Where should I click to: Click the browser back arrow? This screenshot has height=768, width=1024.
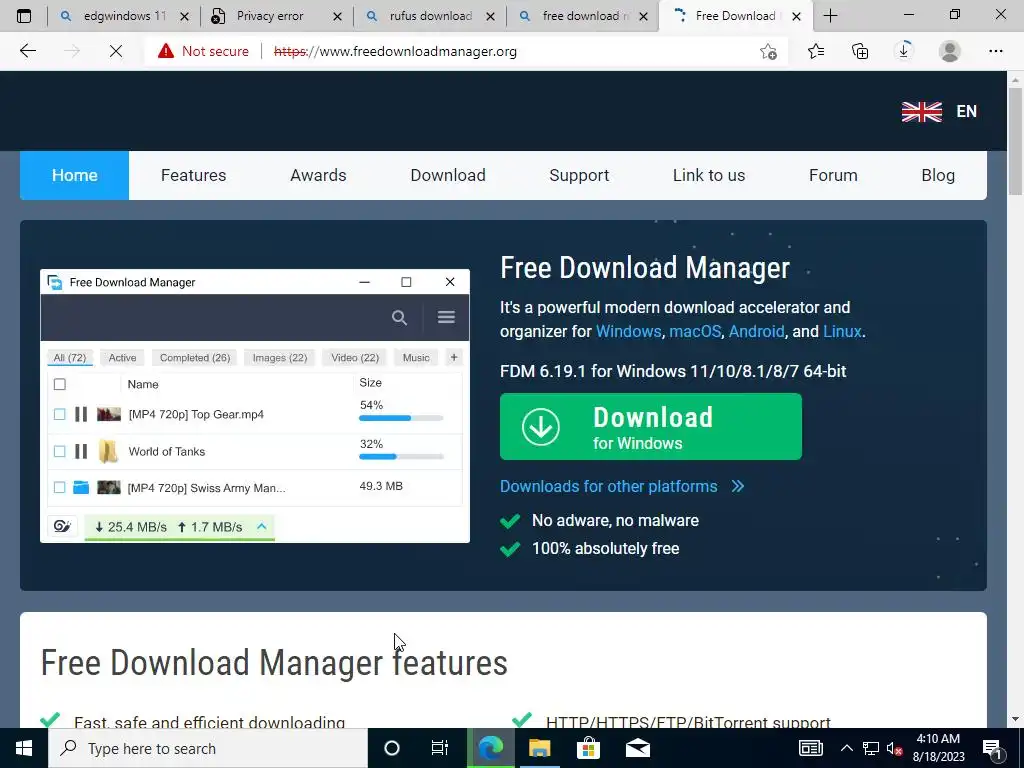point(27,51)
